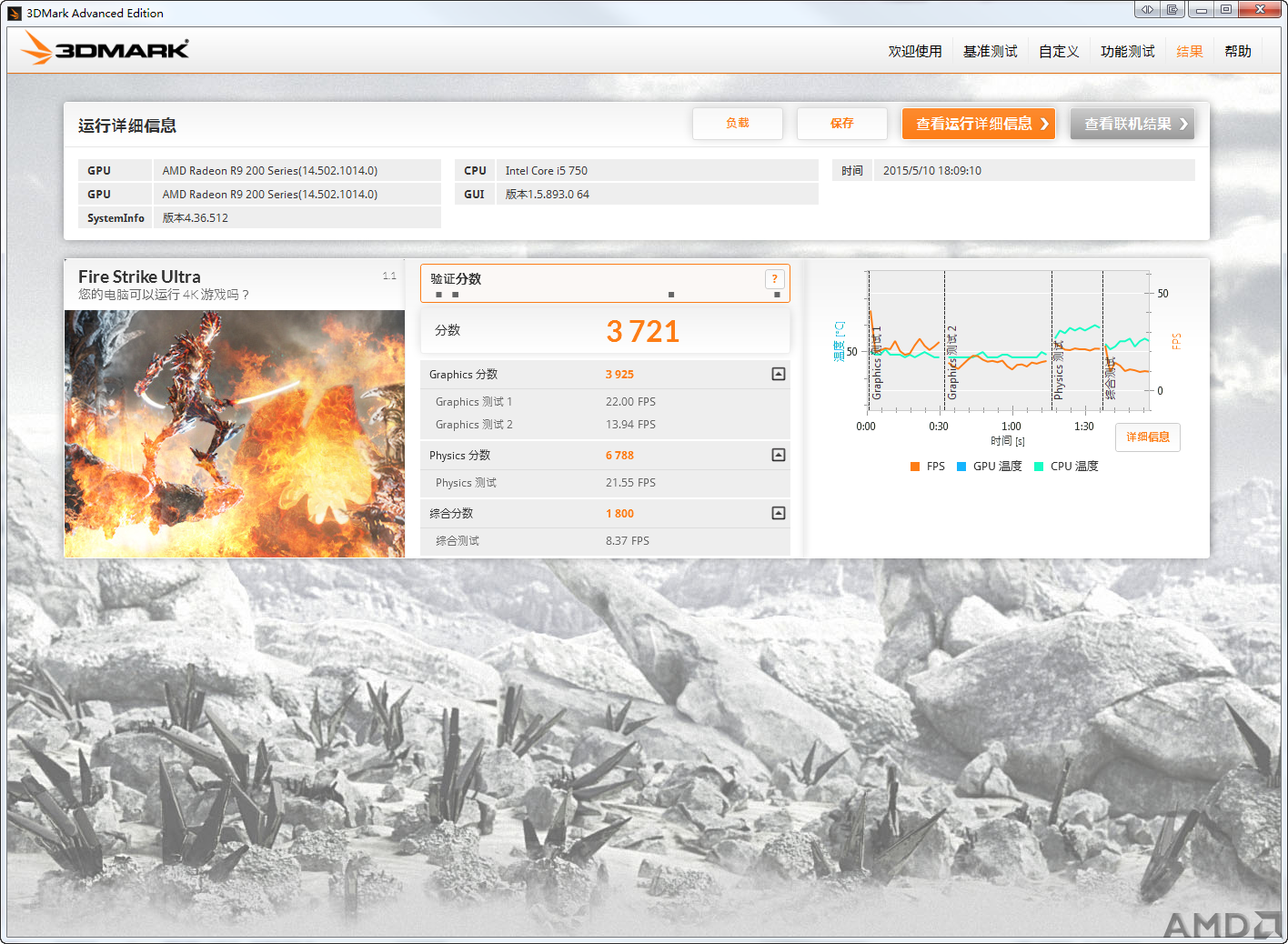The height and width of the screenshot is (944, 1288).
Task: Minimize the 3DMark window
Action: pos(1202,9)
